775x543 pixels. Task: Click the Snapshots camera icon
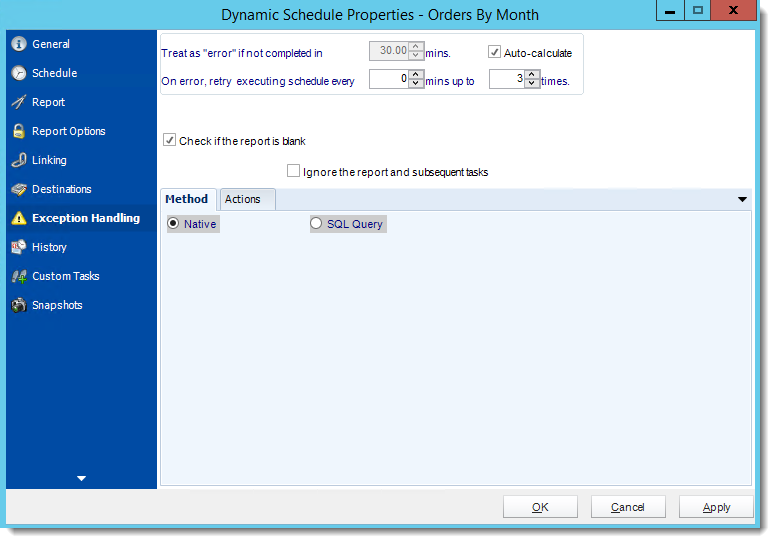(x=19, y=305)
